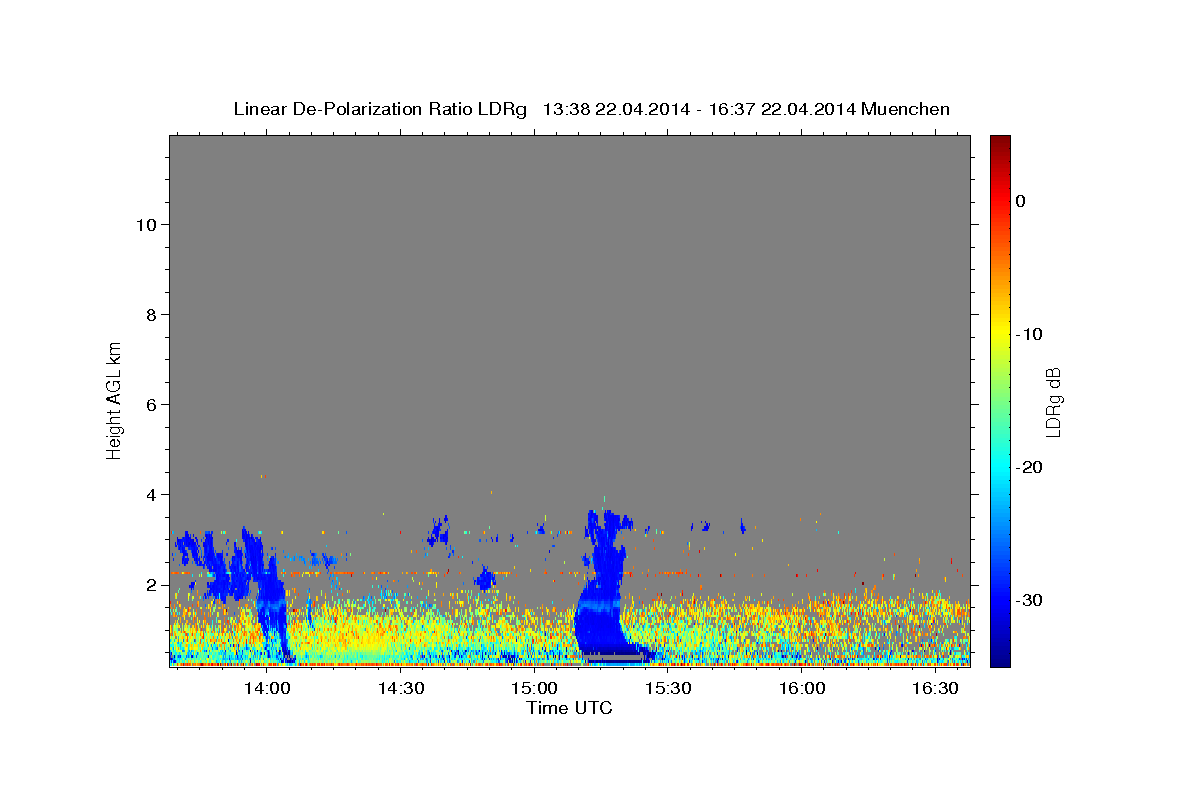Click the colorbar value -30
This screenshot has width=1200, height=800.
[1028, 600]
